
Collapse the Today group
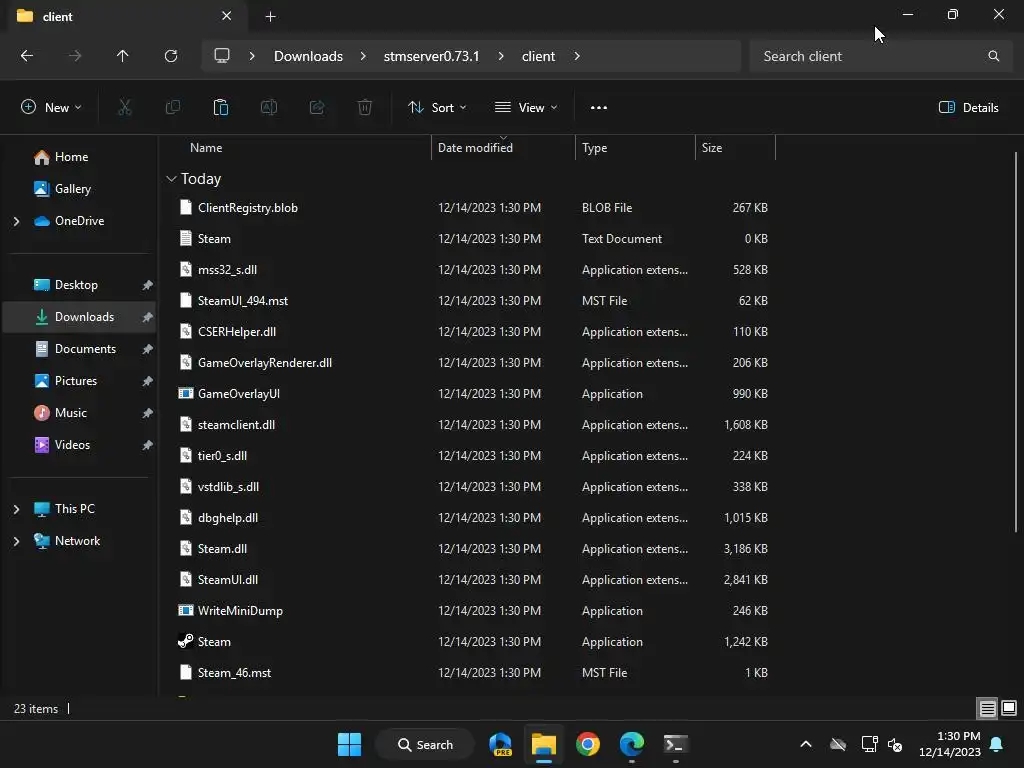pos(171,178)
